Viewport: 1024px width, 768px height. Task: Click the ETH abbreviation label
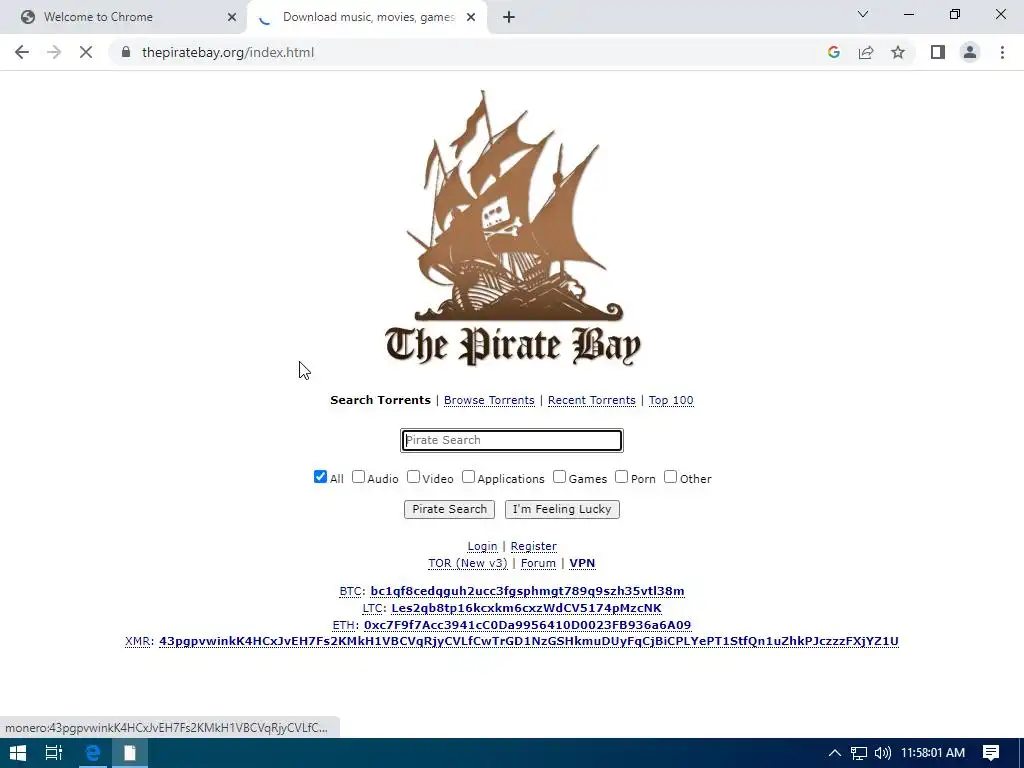(345, 625)
